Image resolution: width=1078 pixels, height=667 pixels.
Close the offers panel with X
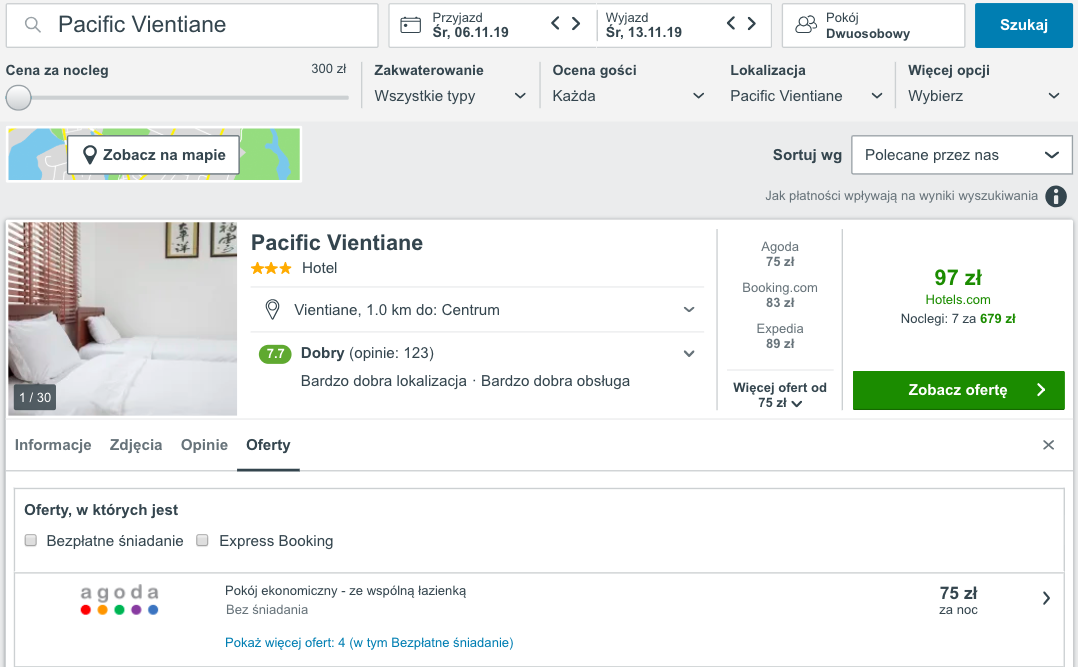coord(1048,445)
